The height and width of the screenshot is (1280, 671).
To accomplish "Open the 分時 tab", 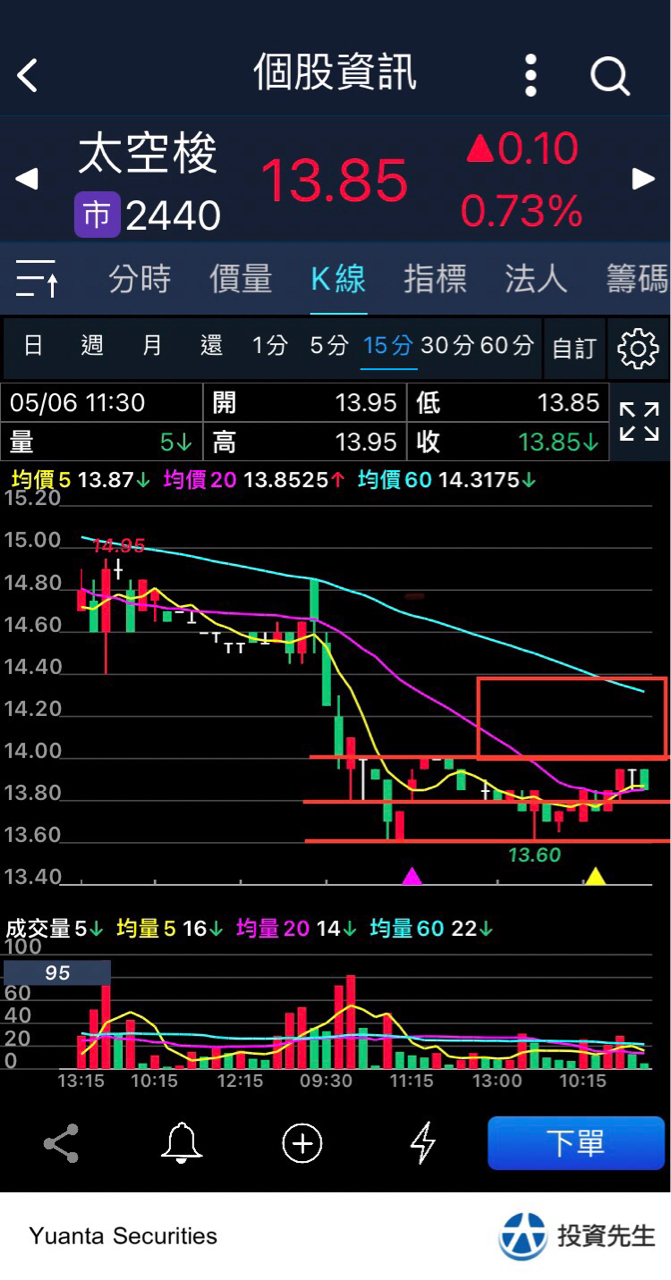I will [140, 279].
